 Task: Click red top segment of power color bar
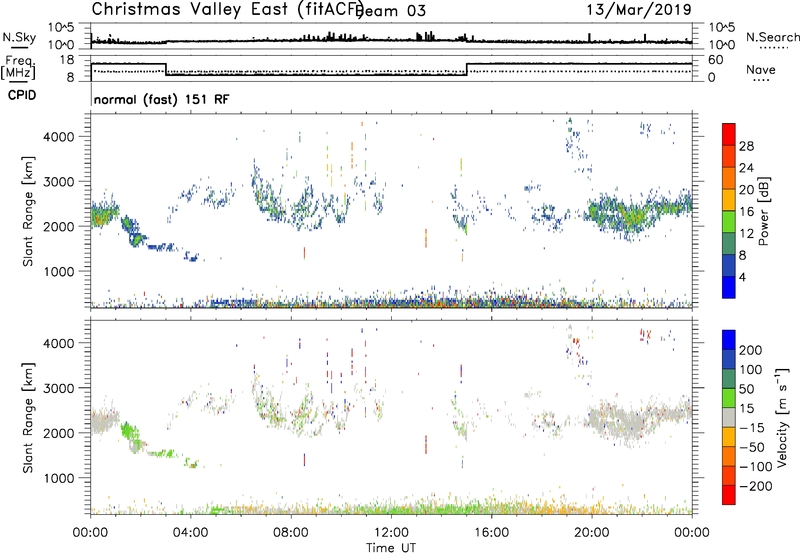click(x=729, y=135)
